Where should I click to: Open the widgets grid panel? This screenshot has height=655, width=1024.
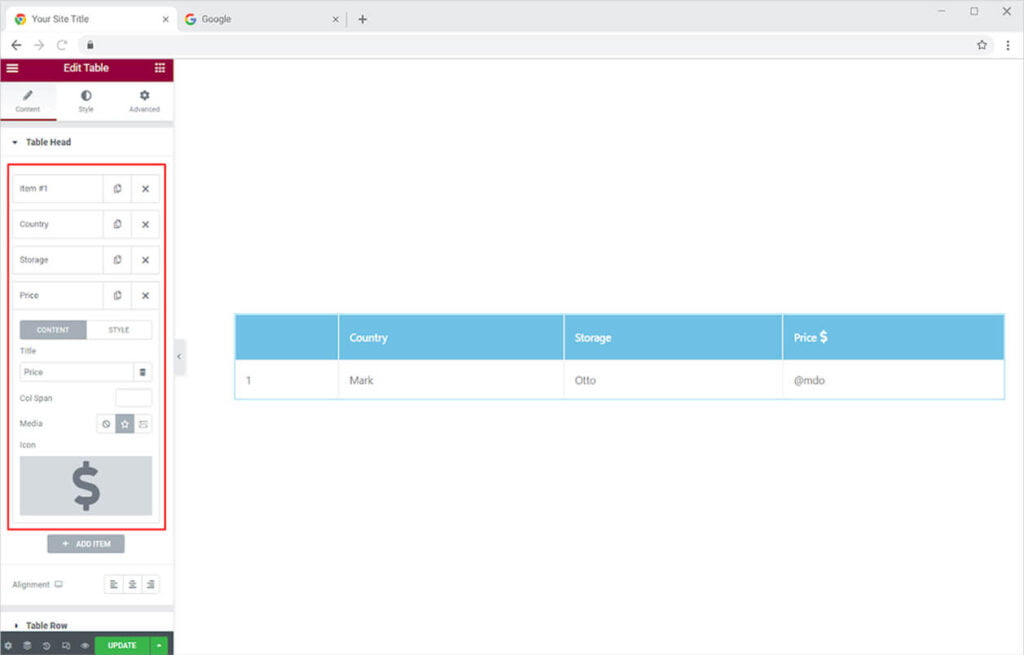click(x=160, y=68)
